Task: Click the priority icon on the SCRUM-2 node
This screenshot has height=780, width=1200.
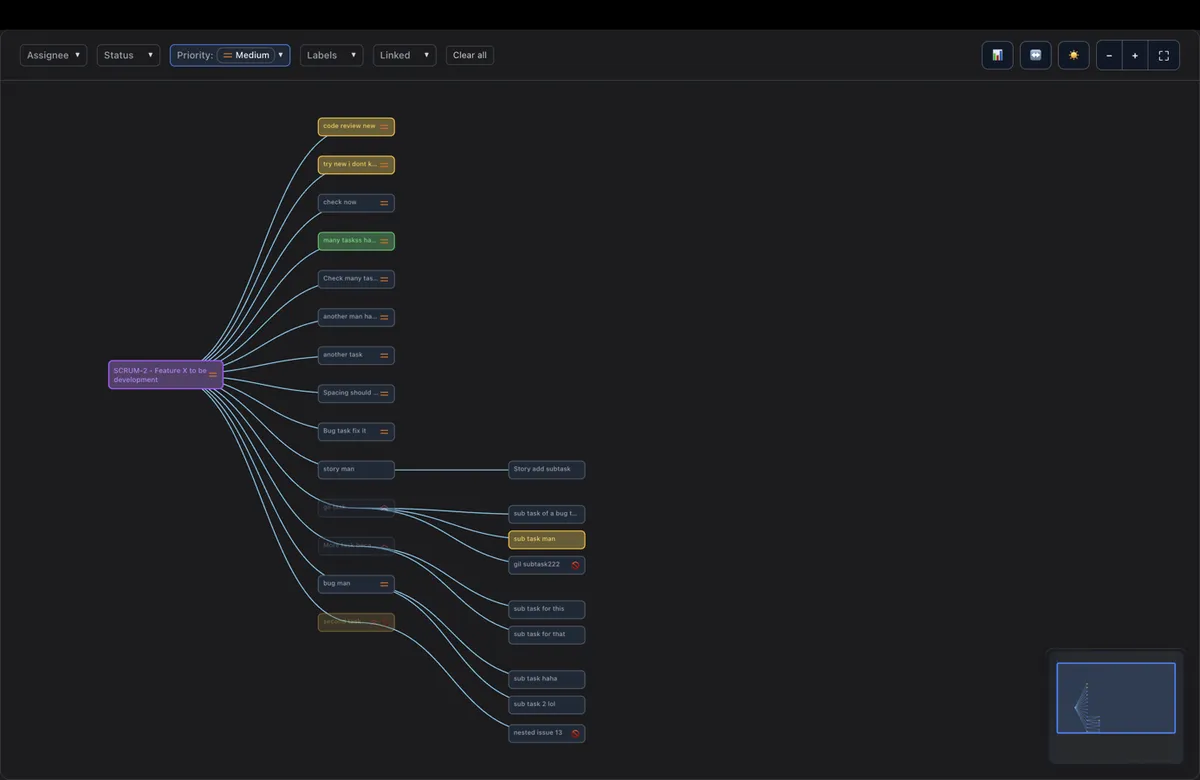Action: (x=213, y=375)
